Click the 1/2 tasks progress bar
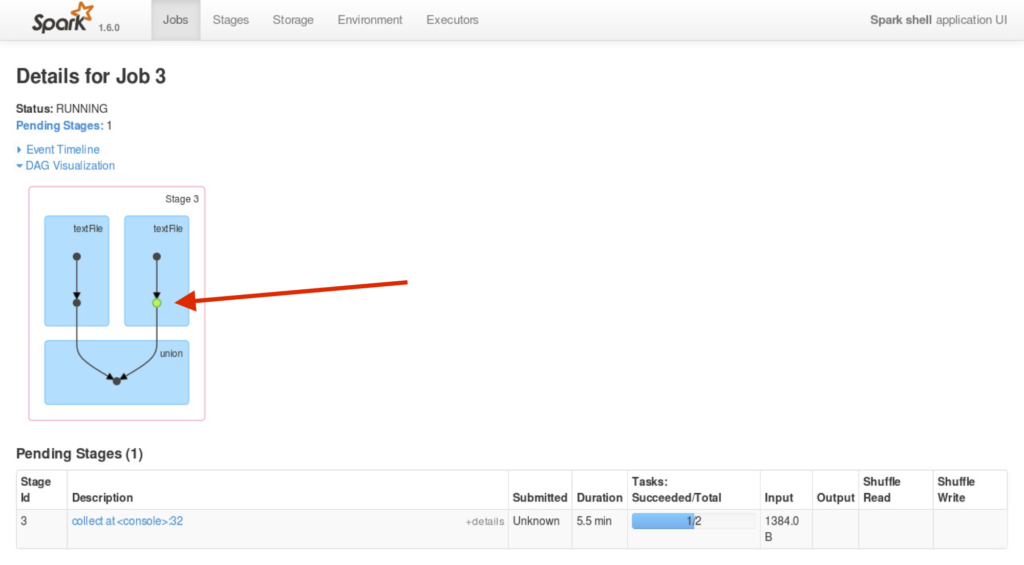Viewport: 1024px width, 565px height. pyautogui.click(x=694, y=521)
